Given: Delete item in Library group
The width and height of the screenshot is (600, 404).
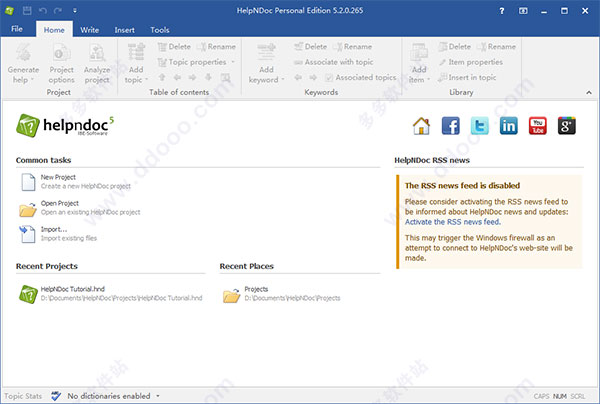Looking at the screenshot, I should pos(455,47).
